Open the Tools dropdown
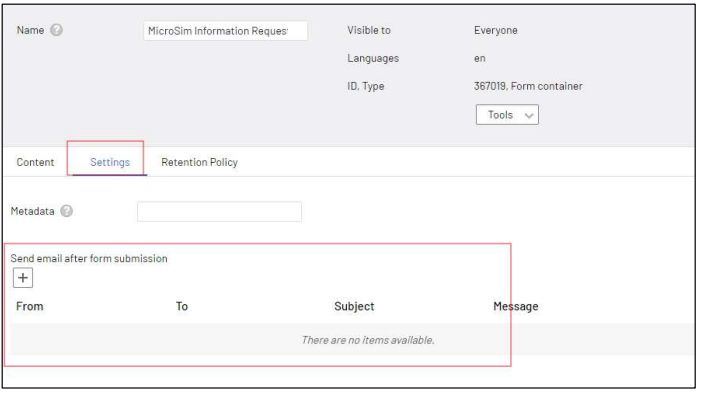Viewport: 702px width, 394px height. coord(507,115)
